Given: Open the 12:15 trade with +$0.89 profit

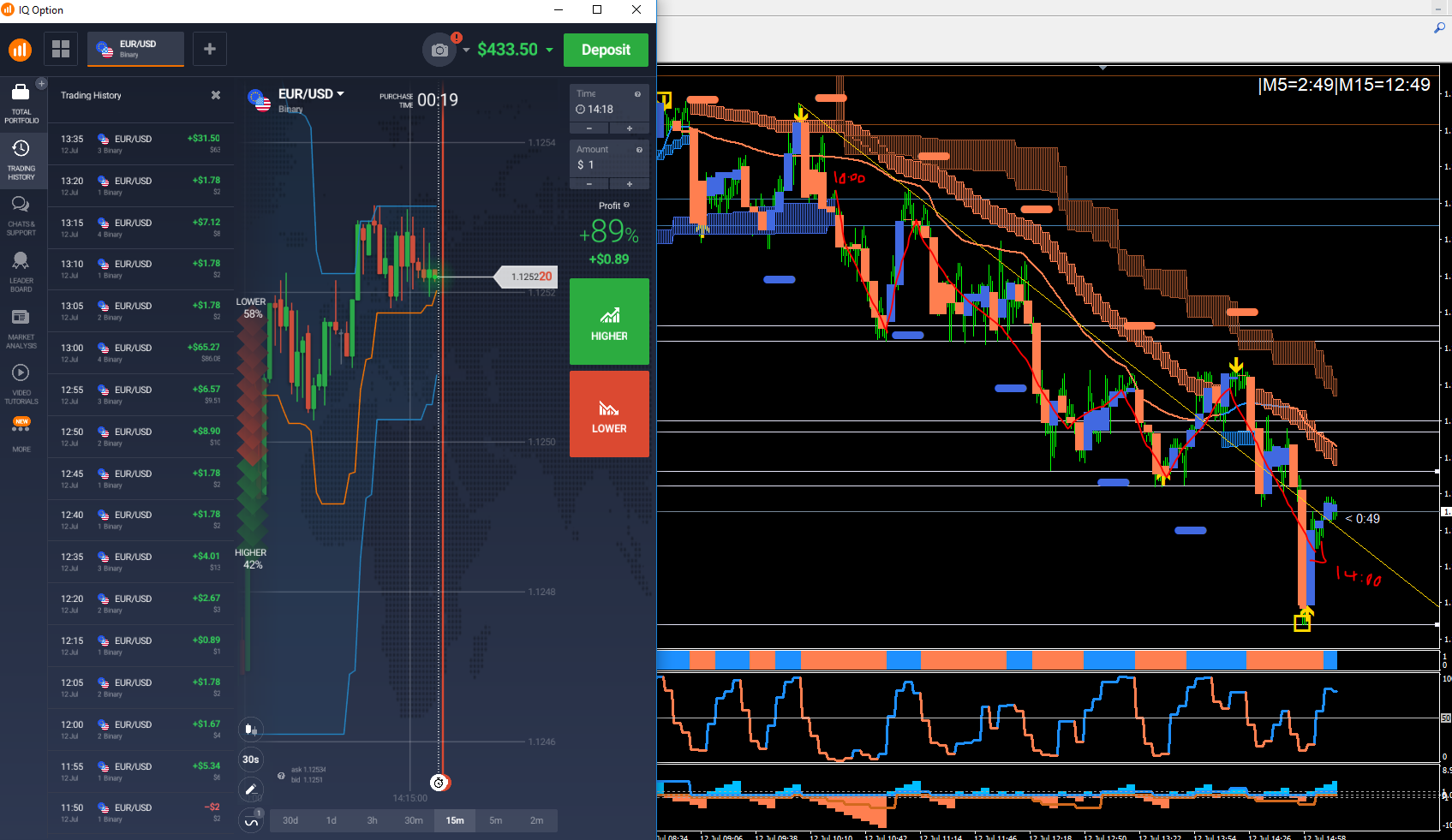Looking at the screenshot, I should [x=140, y=646].
